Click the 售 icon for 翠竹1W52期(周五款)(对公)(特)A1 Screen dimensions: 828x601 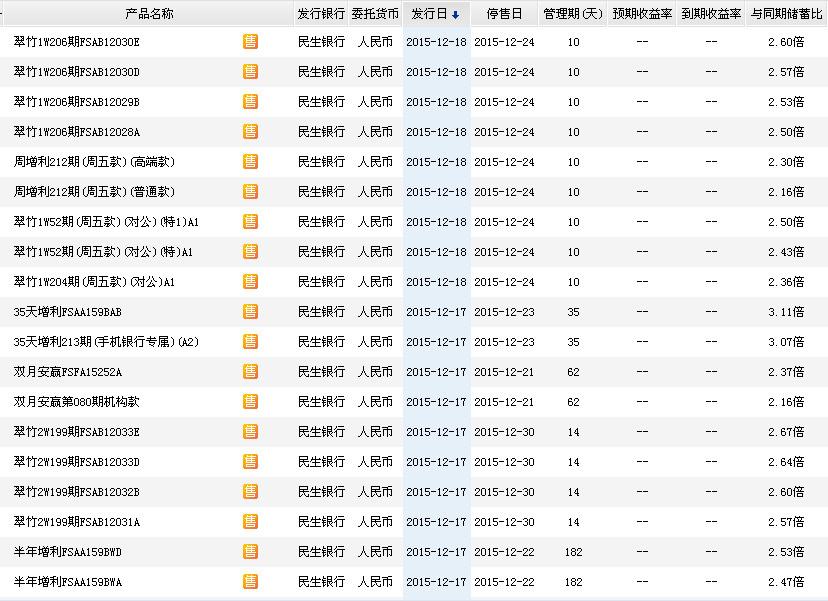250,252
